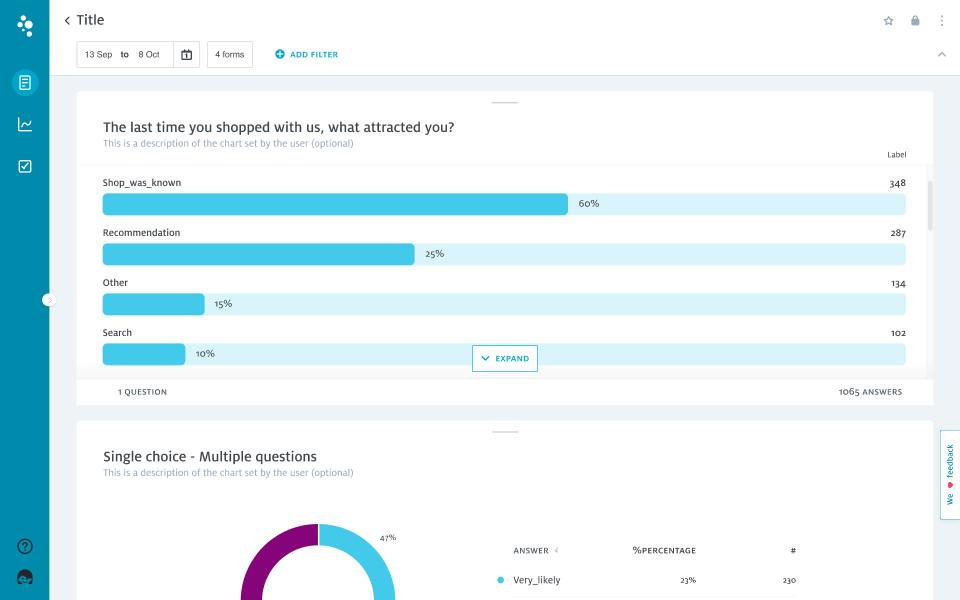Click the 13 Sep to 8 Oct date range
The height and width of the screenshot is (600, 960).
(x=125, y=54)
